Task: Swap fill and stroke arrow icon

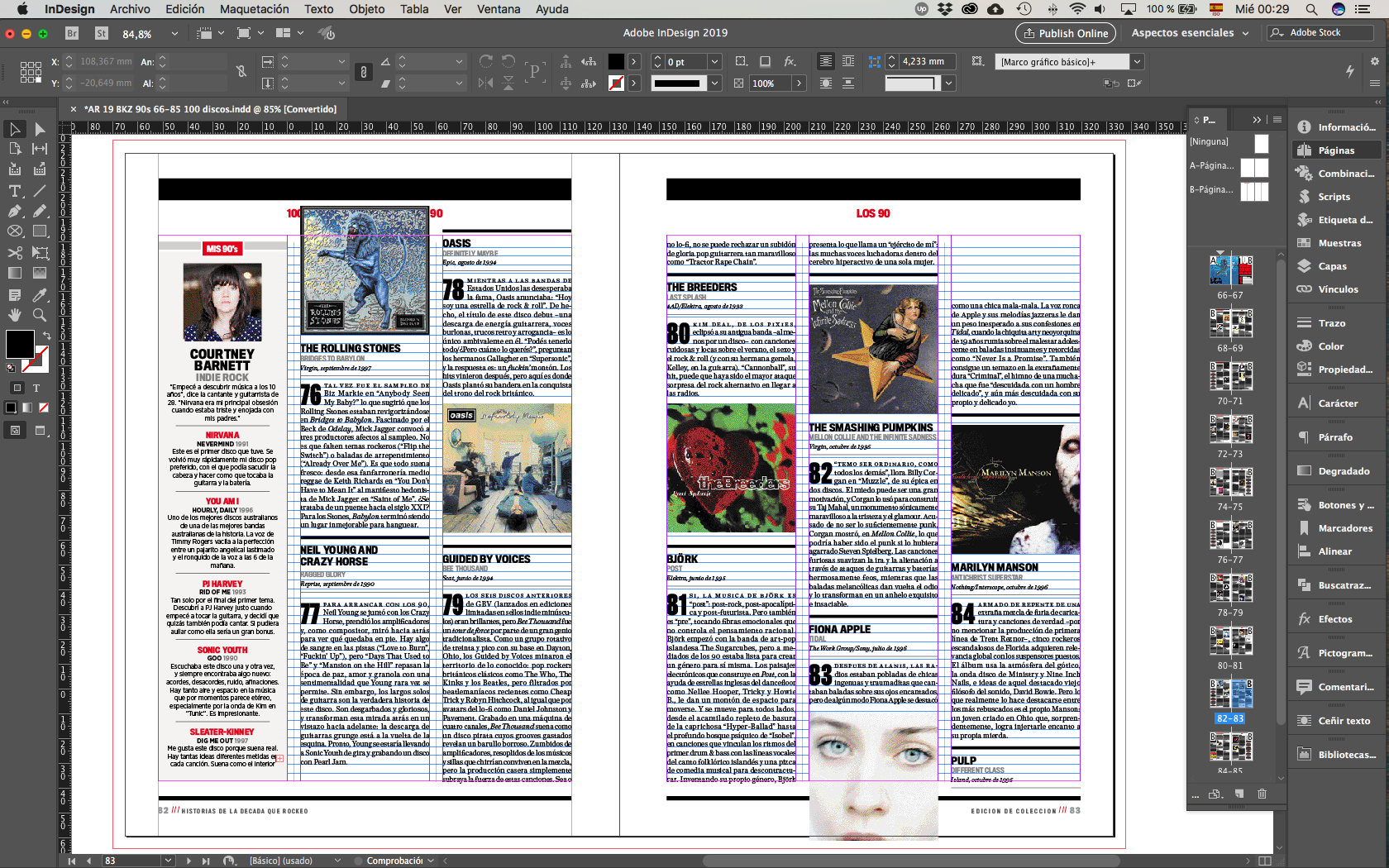Action: 47,335
